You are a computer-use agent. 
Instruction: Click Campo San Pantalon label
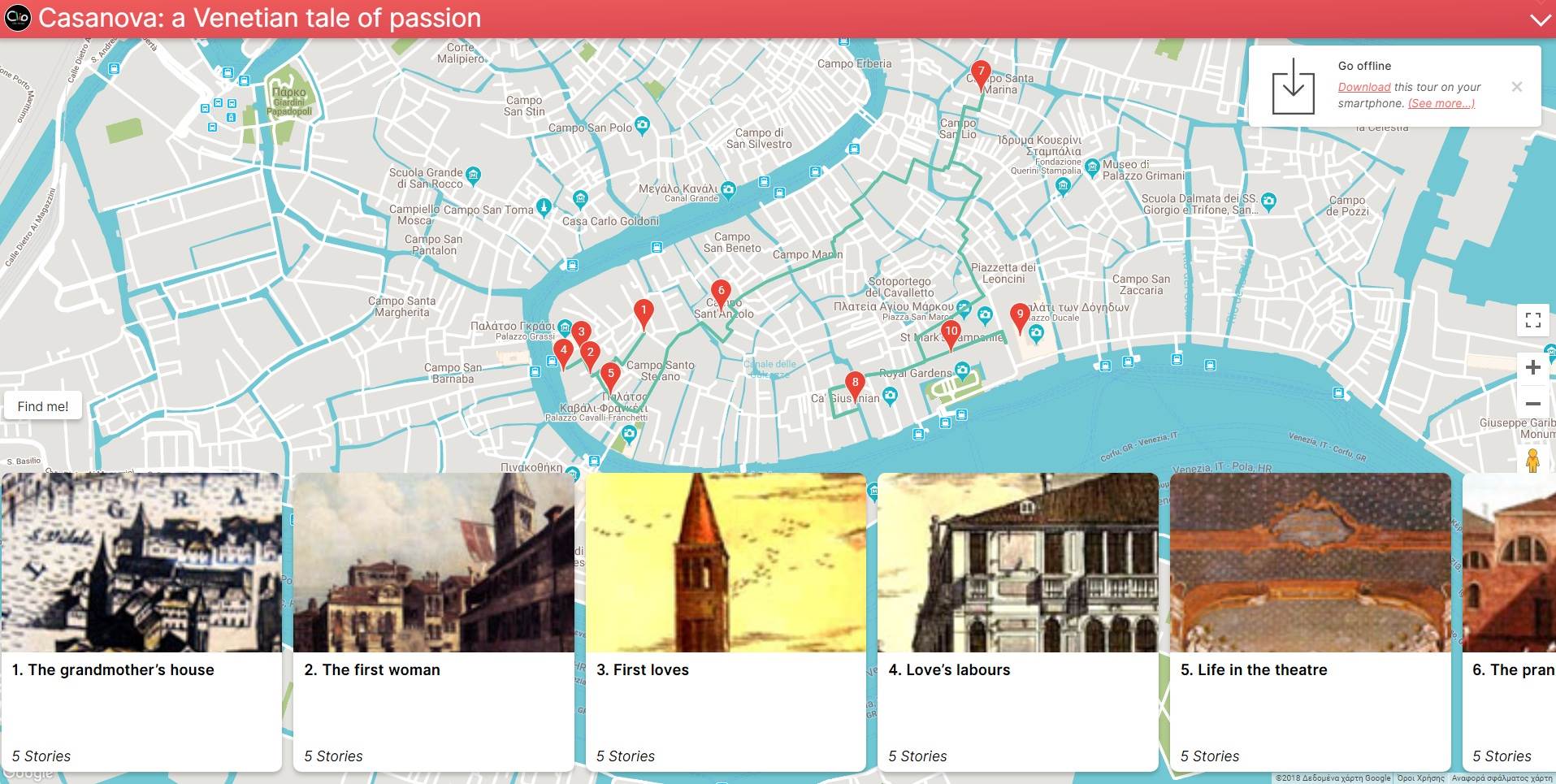(434, 245)
